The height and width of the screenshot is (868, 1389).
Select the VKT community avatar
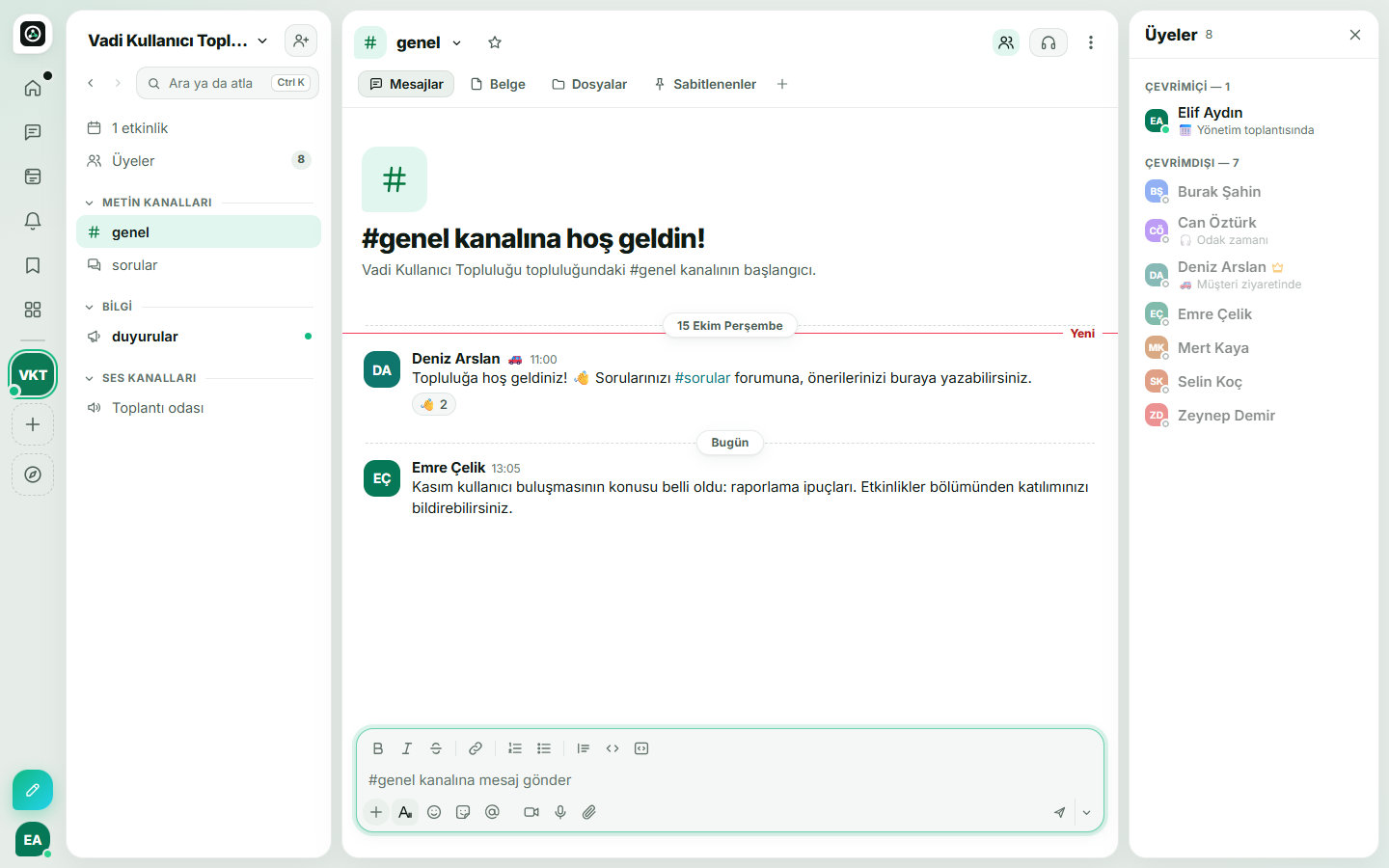tap(33, 375)
